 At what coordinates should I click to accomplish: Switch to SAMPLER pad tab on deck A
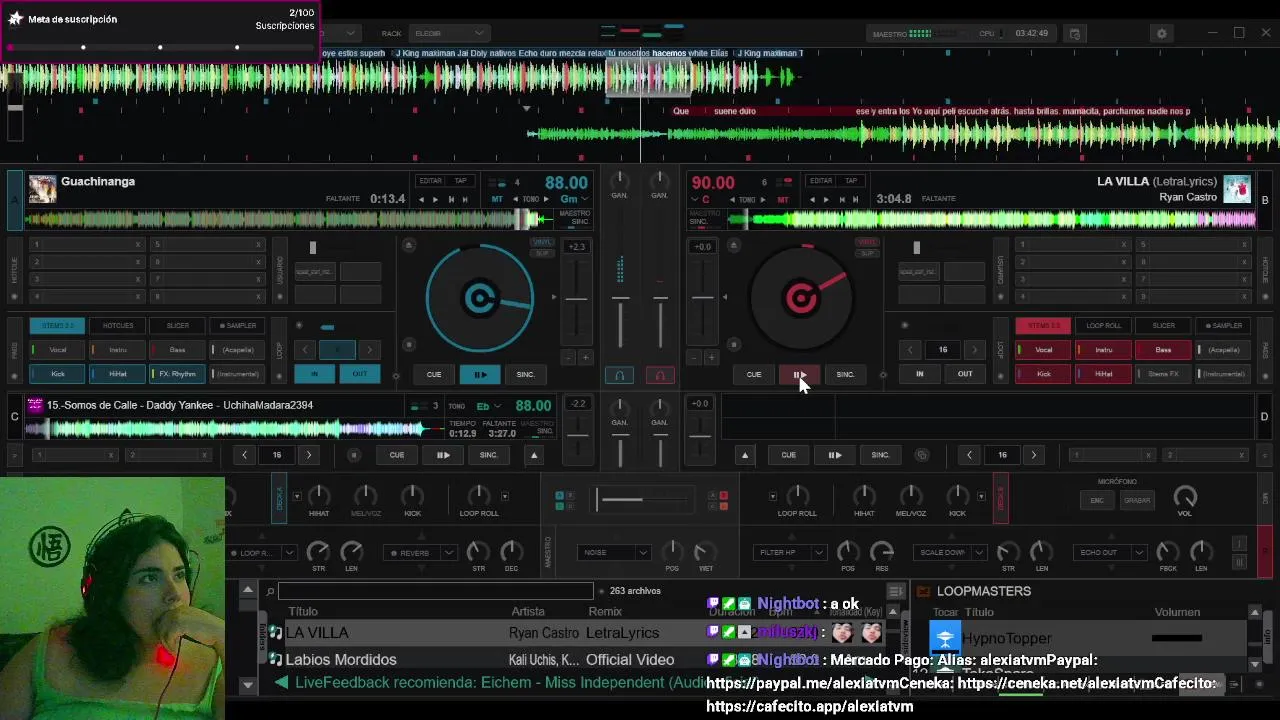(x=237, y=326)
